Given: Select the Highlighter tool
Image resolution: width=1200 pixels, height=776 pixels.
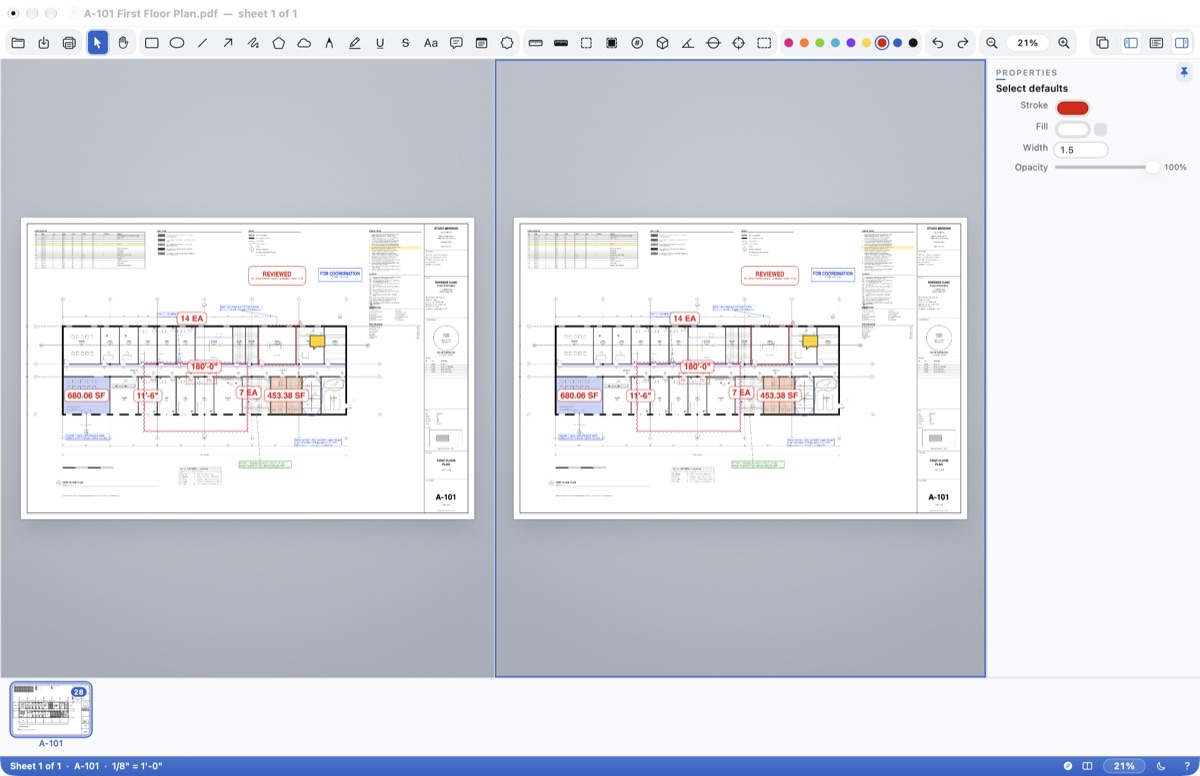Looking at the screenshot, I should pyautogui.click(x=355, y=43).
